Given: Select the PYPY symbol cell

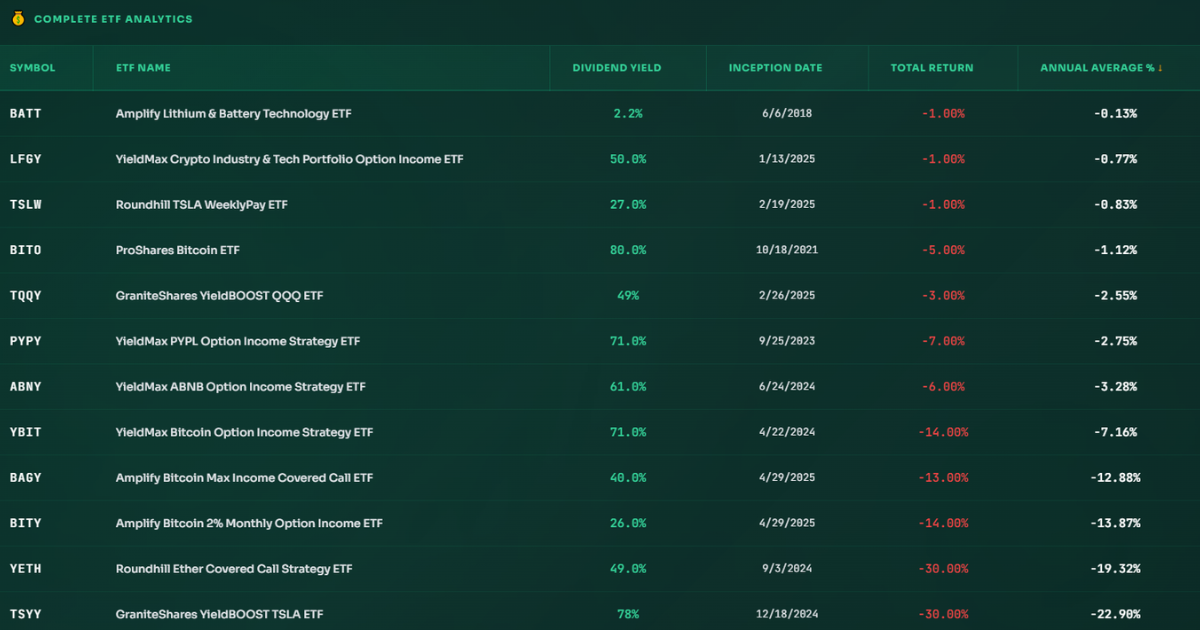Looking at the screenshot, I should point(26,341).
